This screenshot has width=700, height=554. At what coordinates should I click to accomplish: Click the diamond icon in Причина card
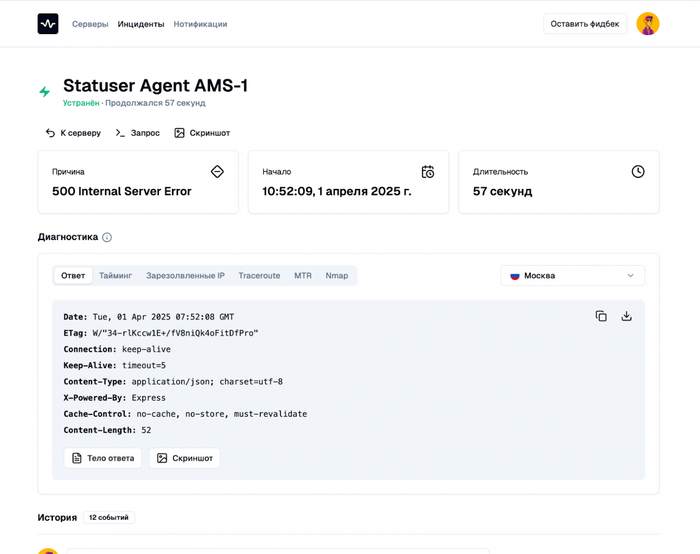coord(217,172)
